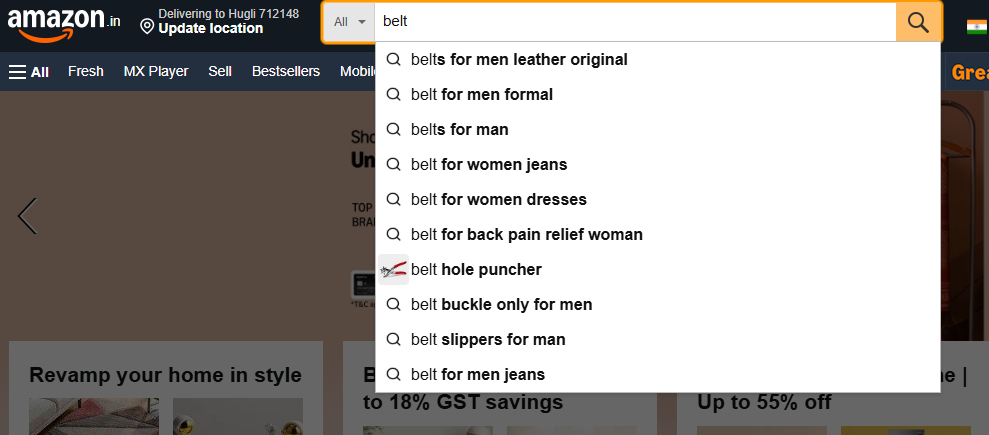Click the belt hole puncher thumbnail

pyautogui.click(x=393, y=269)
